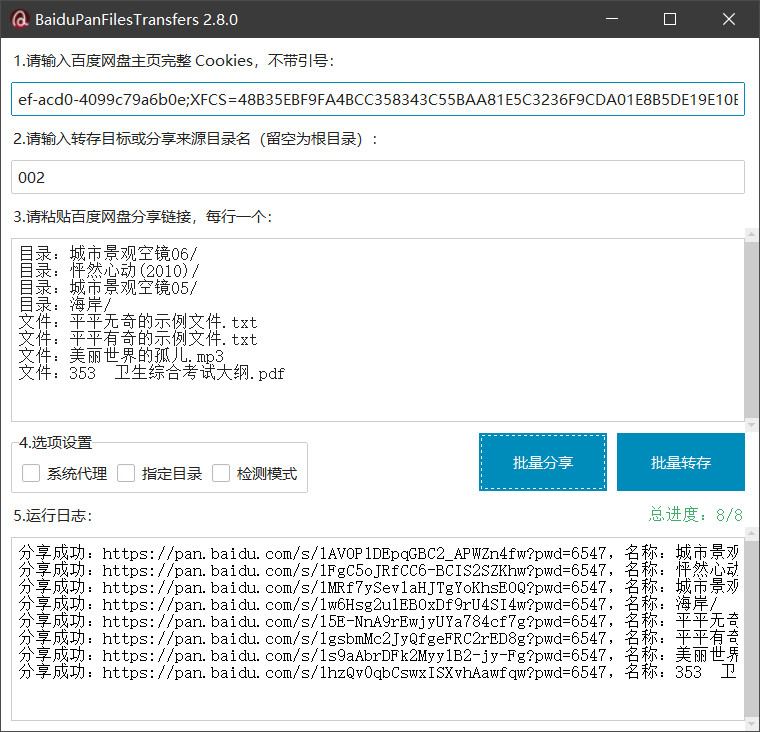This screenshot has width=760, height=732.
Task: Click the run log scroll-down arrow
Action: click(x=752, y=723)
